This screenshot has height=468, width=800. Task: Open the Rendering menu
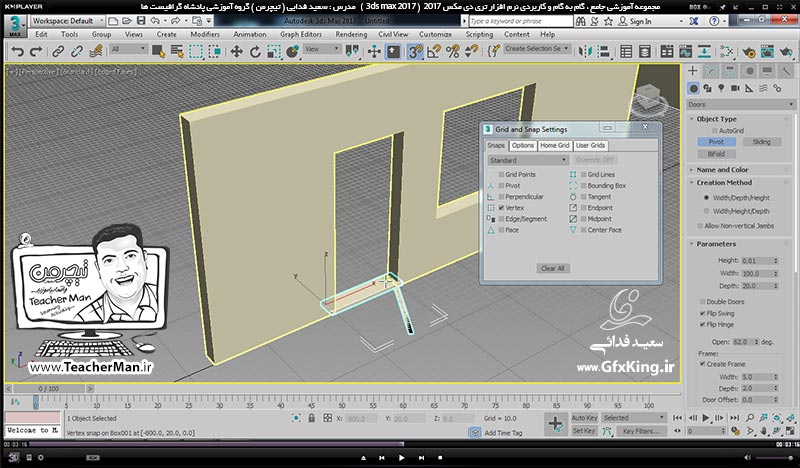coord(351,34)
